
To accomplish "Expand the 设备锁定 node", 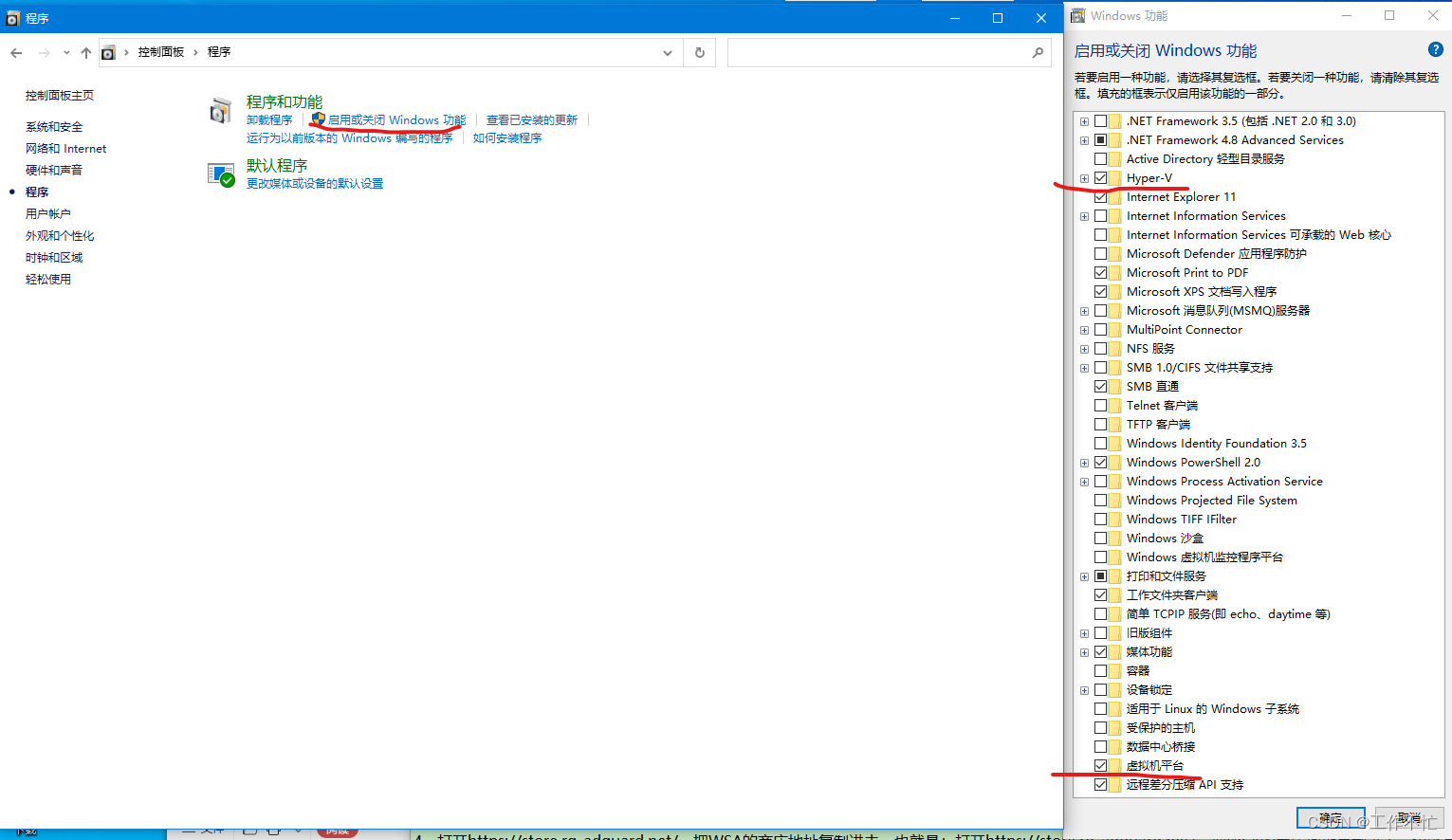I will 1084,690.
